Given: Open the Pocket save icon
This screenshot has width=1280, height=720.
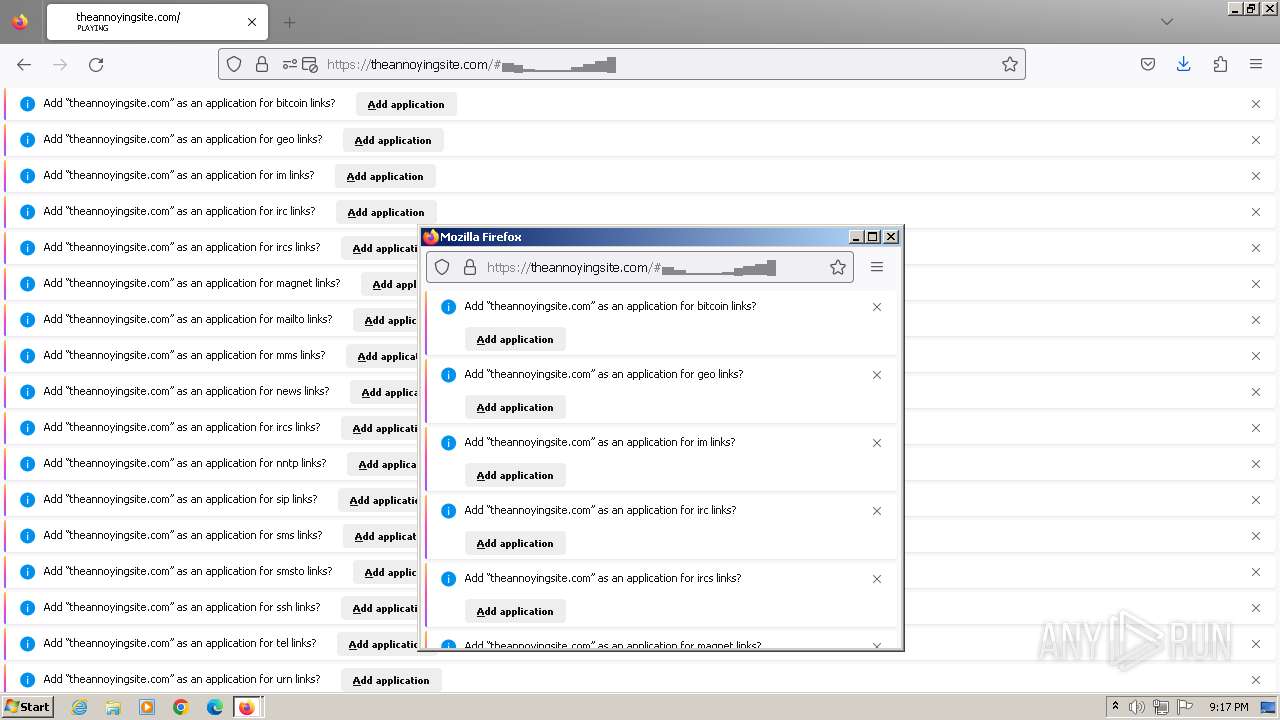Looking at the screenshot, I should 1148,64.
